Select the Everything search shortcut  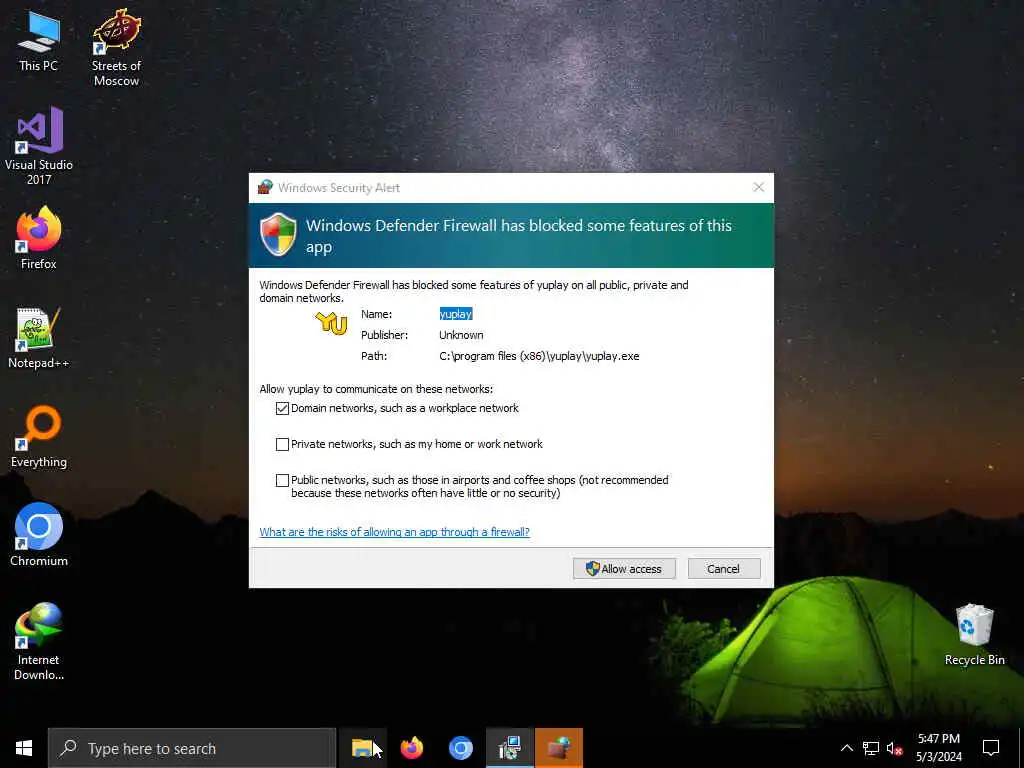[x=39, y=437]
